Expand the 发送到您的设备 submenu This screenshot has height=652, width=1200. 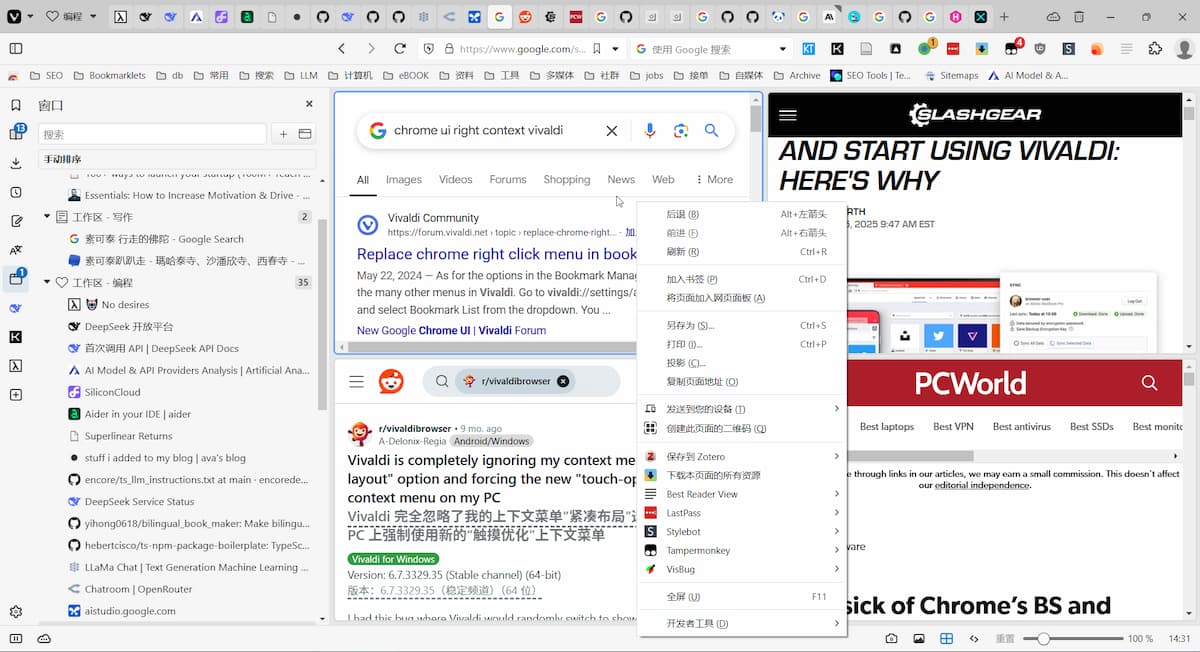[x=741, y=409]
